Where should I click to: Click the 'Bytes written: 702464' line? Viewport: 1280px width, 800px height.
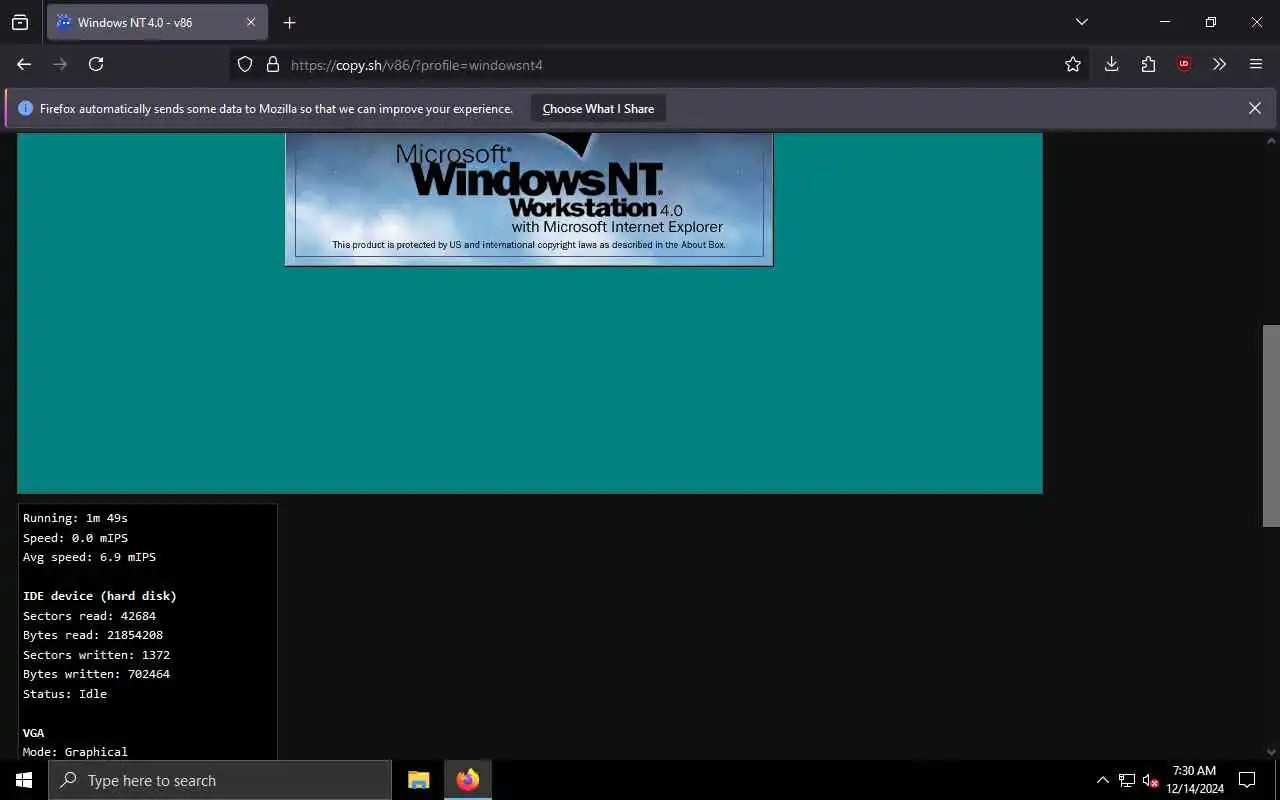coord(96,674)
